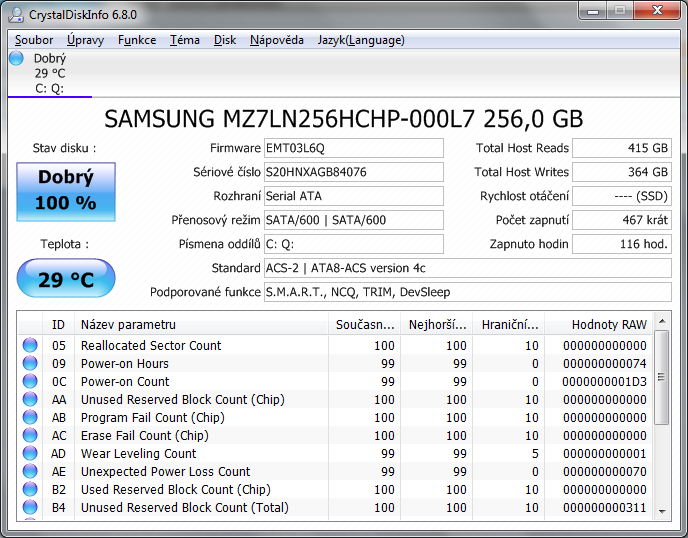
Task: Click status orb for Program Fail Count (Chip)
Action: (30, 418)
